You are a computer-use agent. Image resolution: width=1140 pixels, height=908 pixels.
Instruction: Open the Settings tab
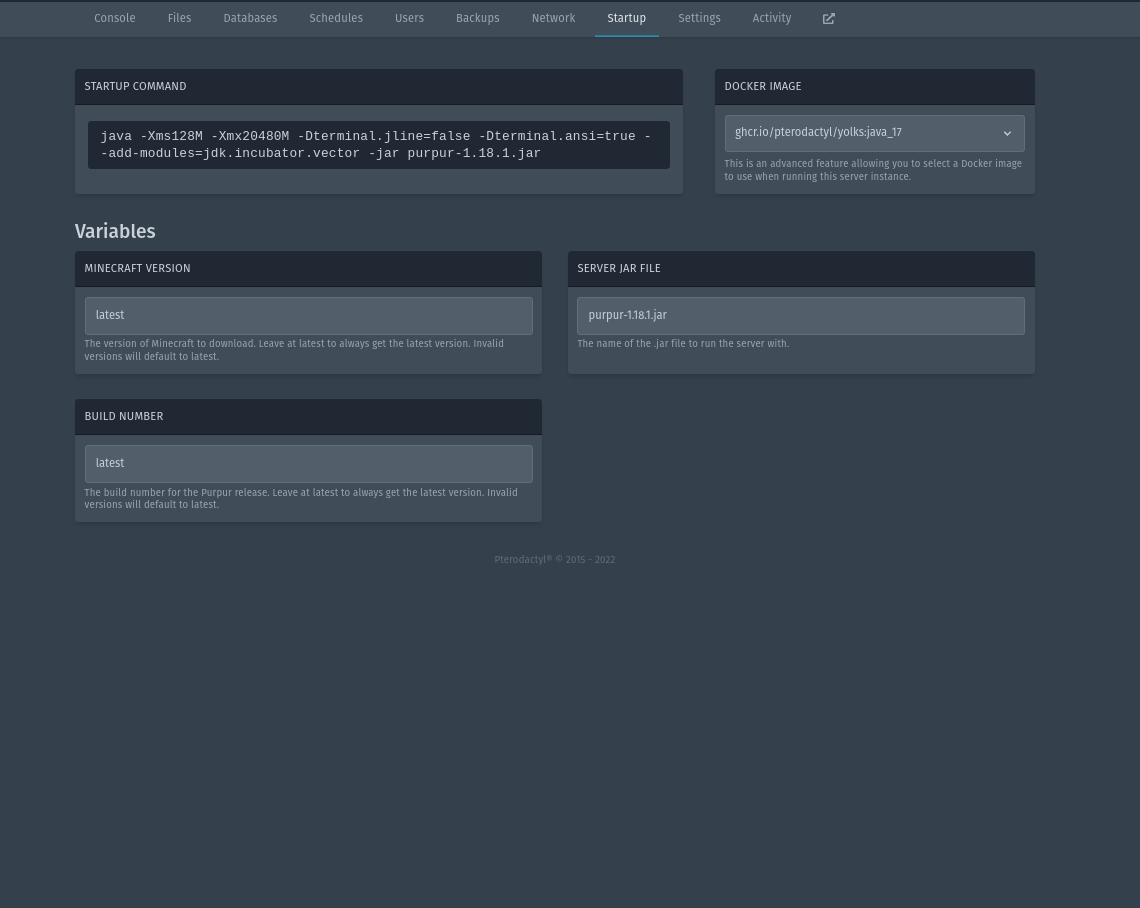pos(699,19)
